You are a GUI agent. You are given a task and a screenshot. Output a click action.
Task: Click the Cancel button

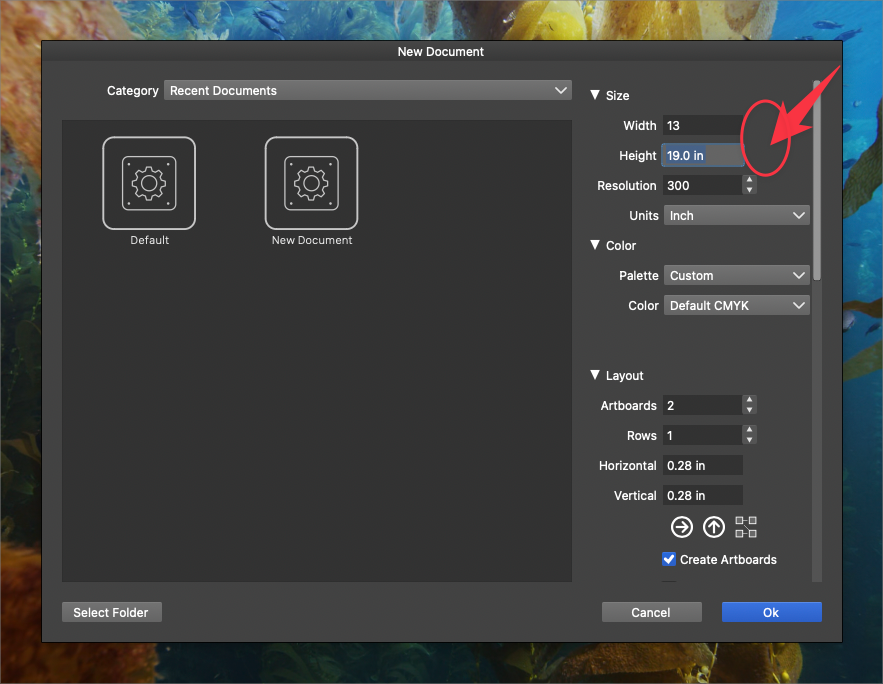(651, 612)
